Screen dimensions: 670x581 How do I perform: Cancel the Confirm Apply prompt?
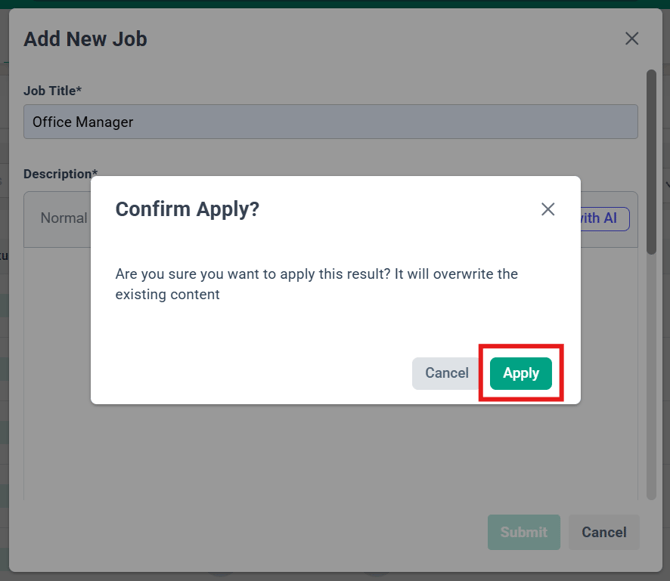coord(446,373)
